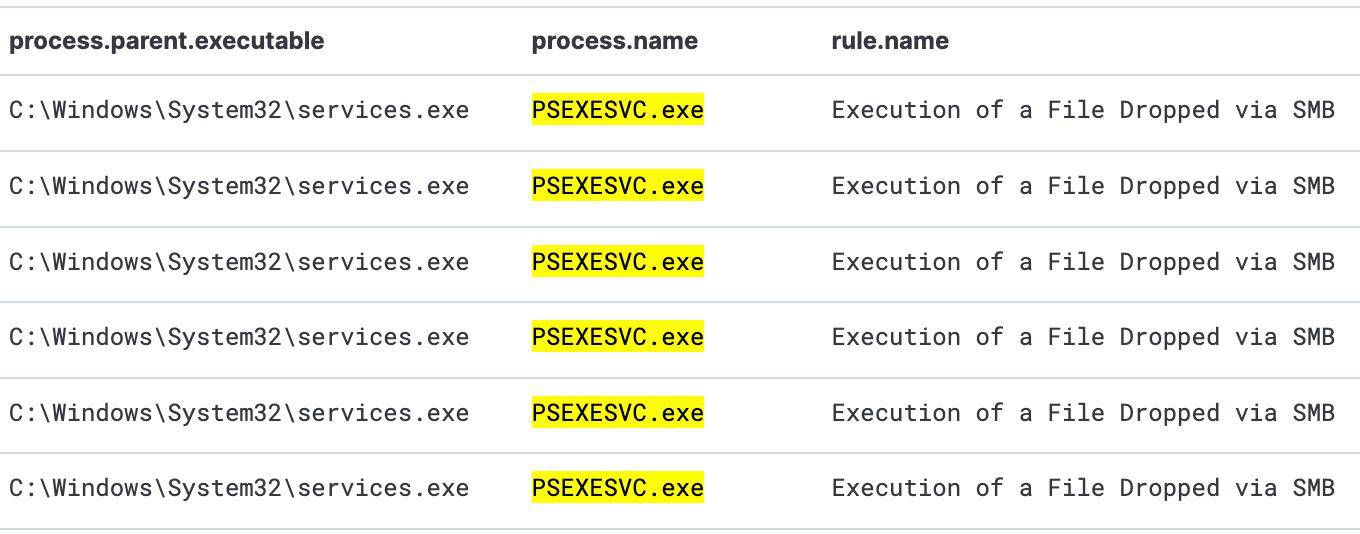Click the rule name in fifth row
This screenshot has height=534, width=1360.
(1083, 413)
